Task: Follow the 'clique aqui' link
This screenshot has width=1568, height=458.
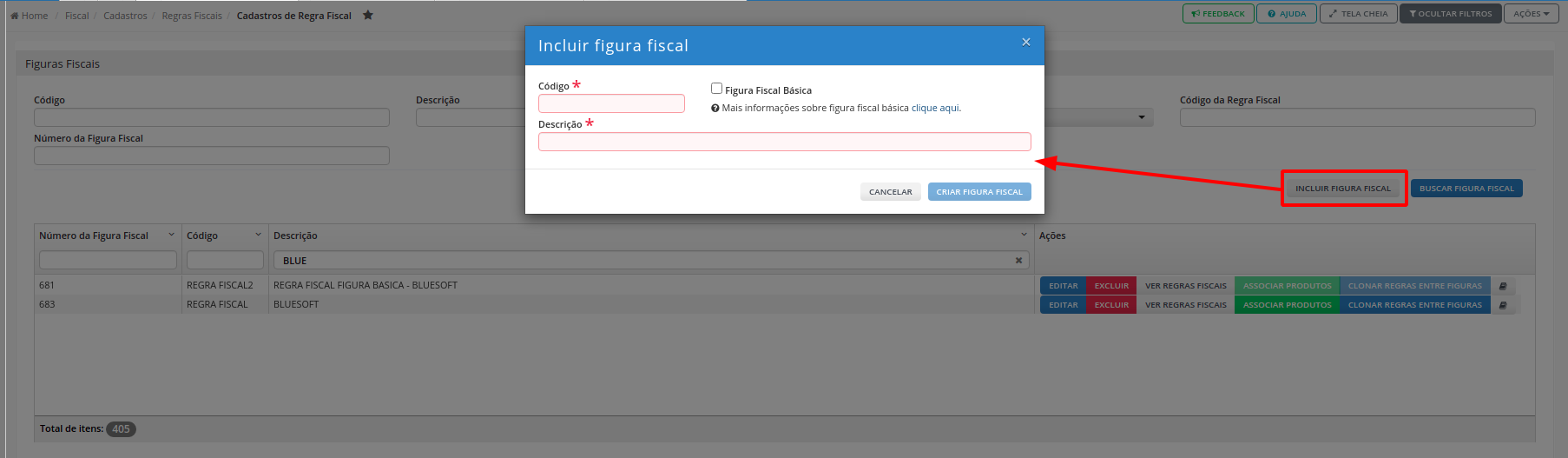Action: point(935,109)
